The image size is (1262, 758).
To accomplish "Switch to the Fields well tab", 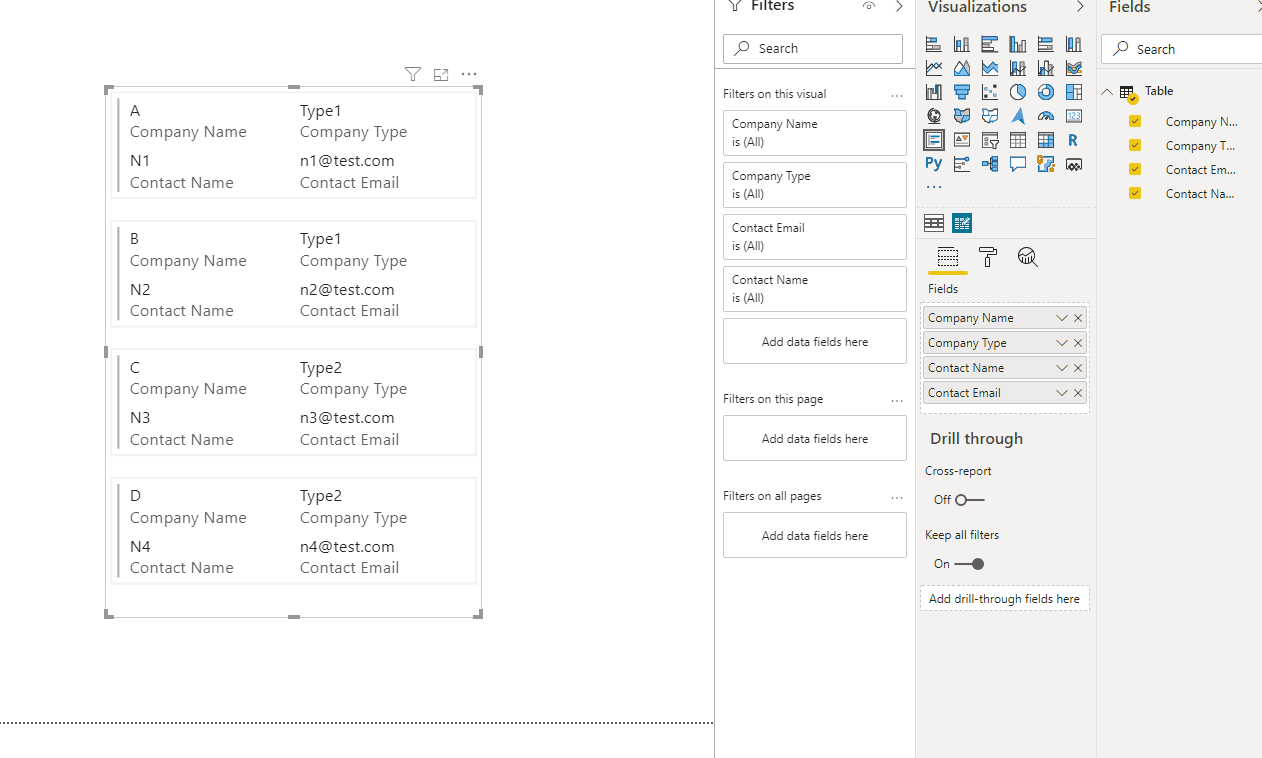I will [x=948, y=257].
